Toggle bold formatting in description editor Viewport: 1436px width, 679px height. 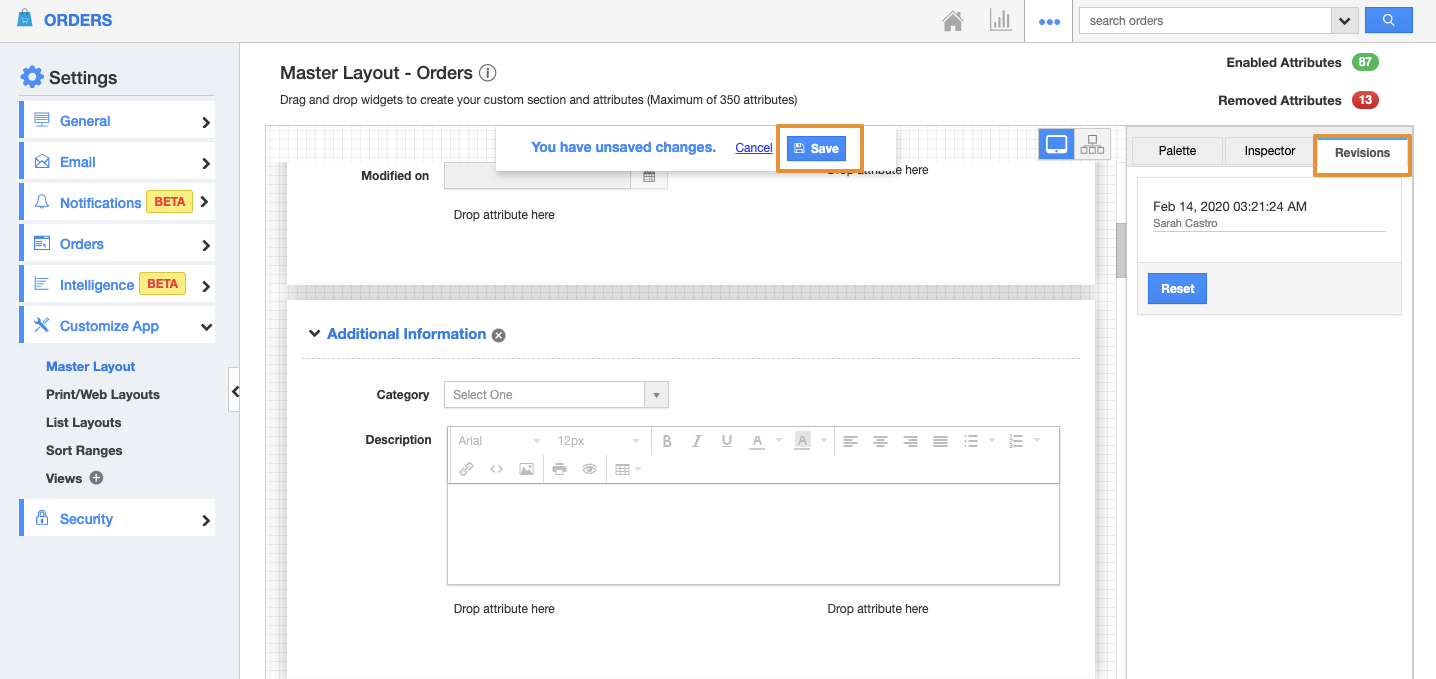coord(667,441)
